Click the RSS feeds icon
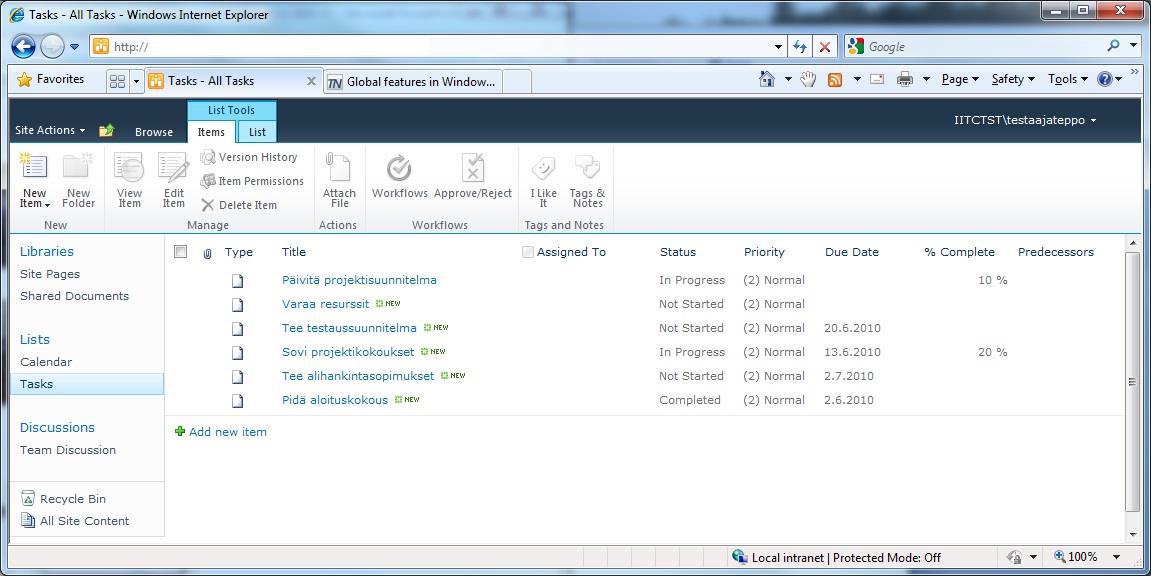Screen dimensions: 1151x576 coord(835,79)
